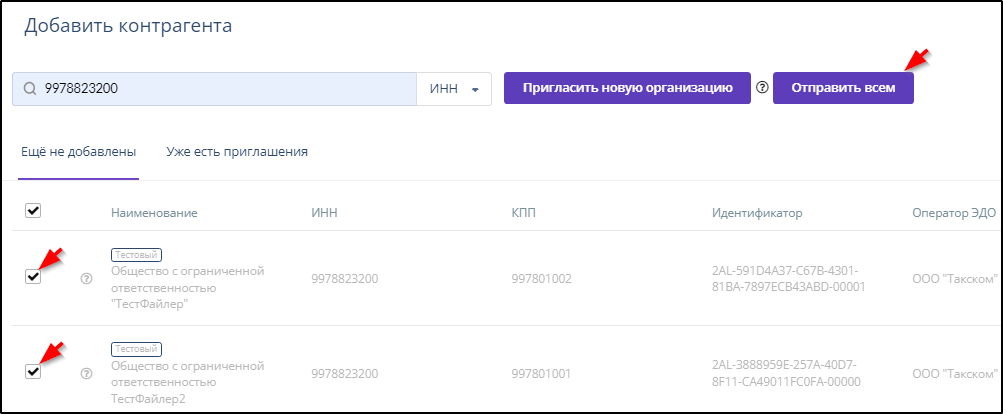The width and height of the screenshot is (1003, 414).
Task: Click the "Наименование" column header
Action: [x=154, y=213]
